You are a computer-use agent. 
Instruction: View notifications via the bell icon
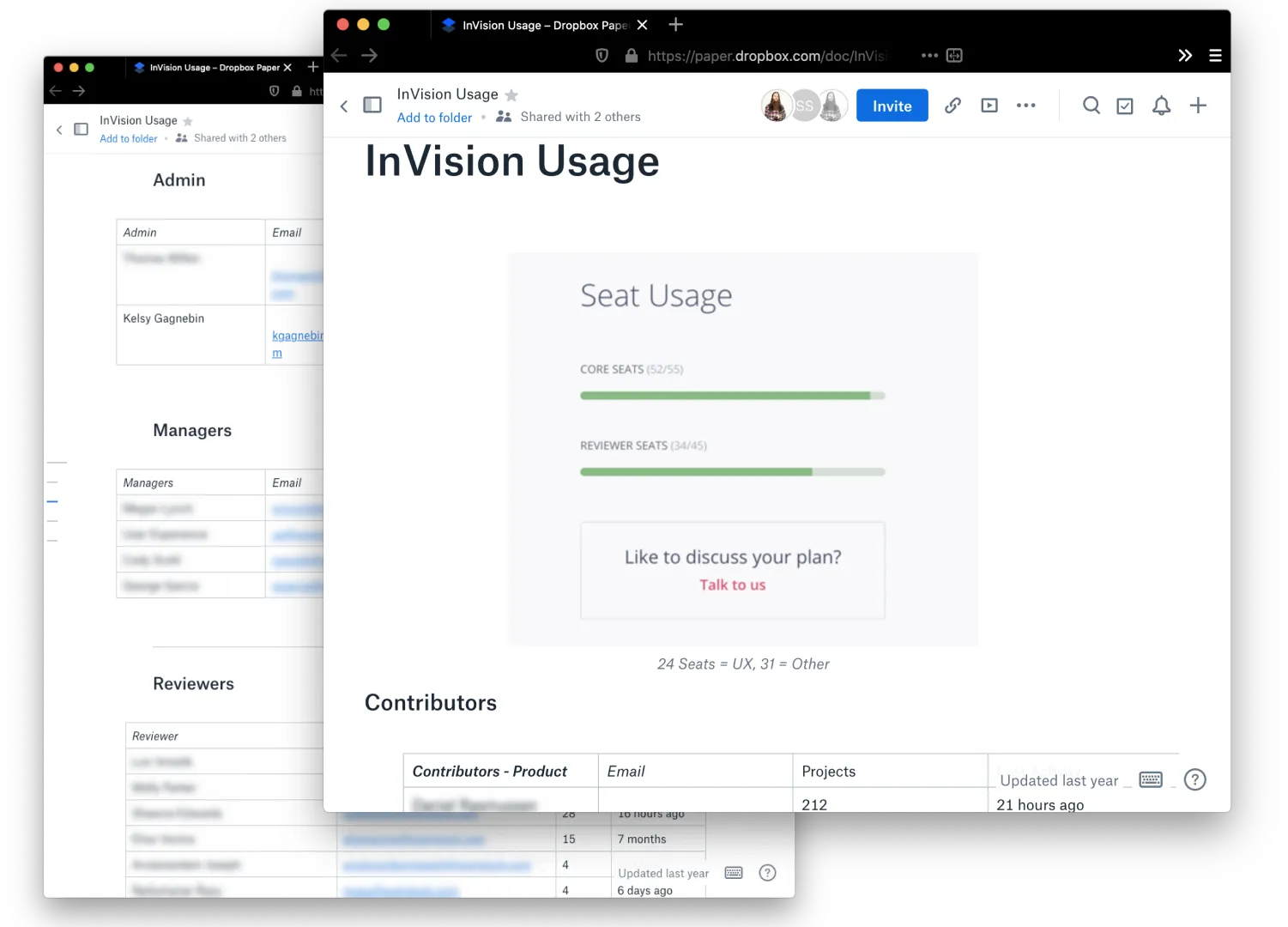(1161, 105)
